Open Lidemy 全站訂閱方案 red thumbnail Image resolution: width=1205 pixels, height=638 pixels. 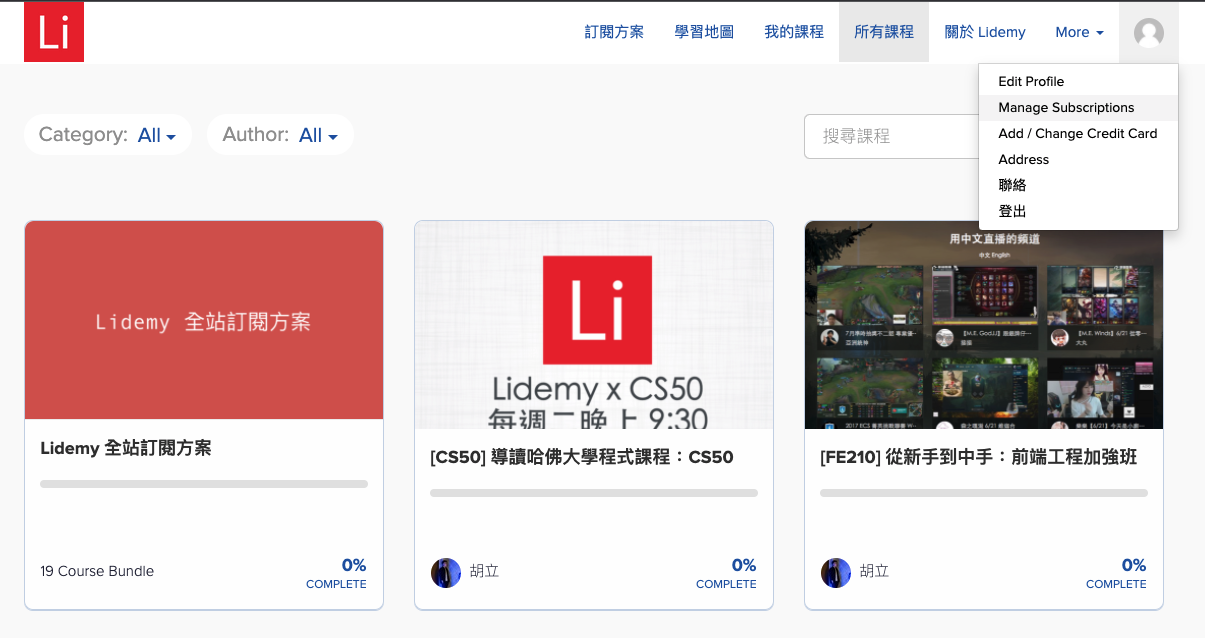pyautogui.click(x=204, y=320)
